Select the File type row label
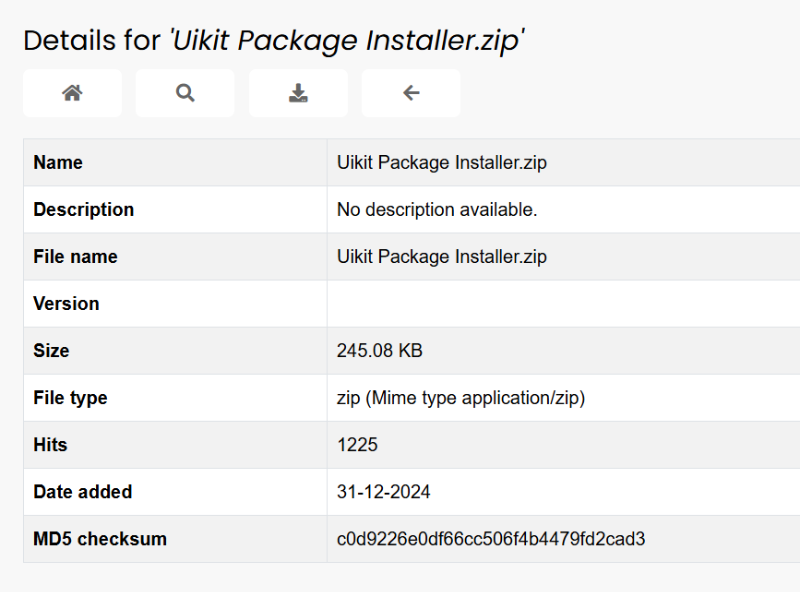Screen dimensions: 800x592 pos(70,398)
